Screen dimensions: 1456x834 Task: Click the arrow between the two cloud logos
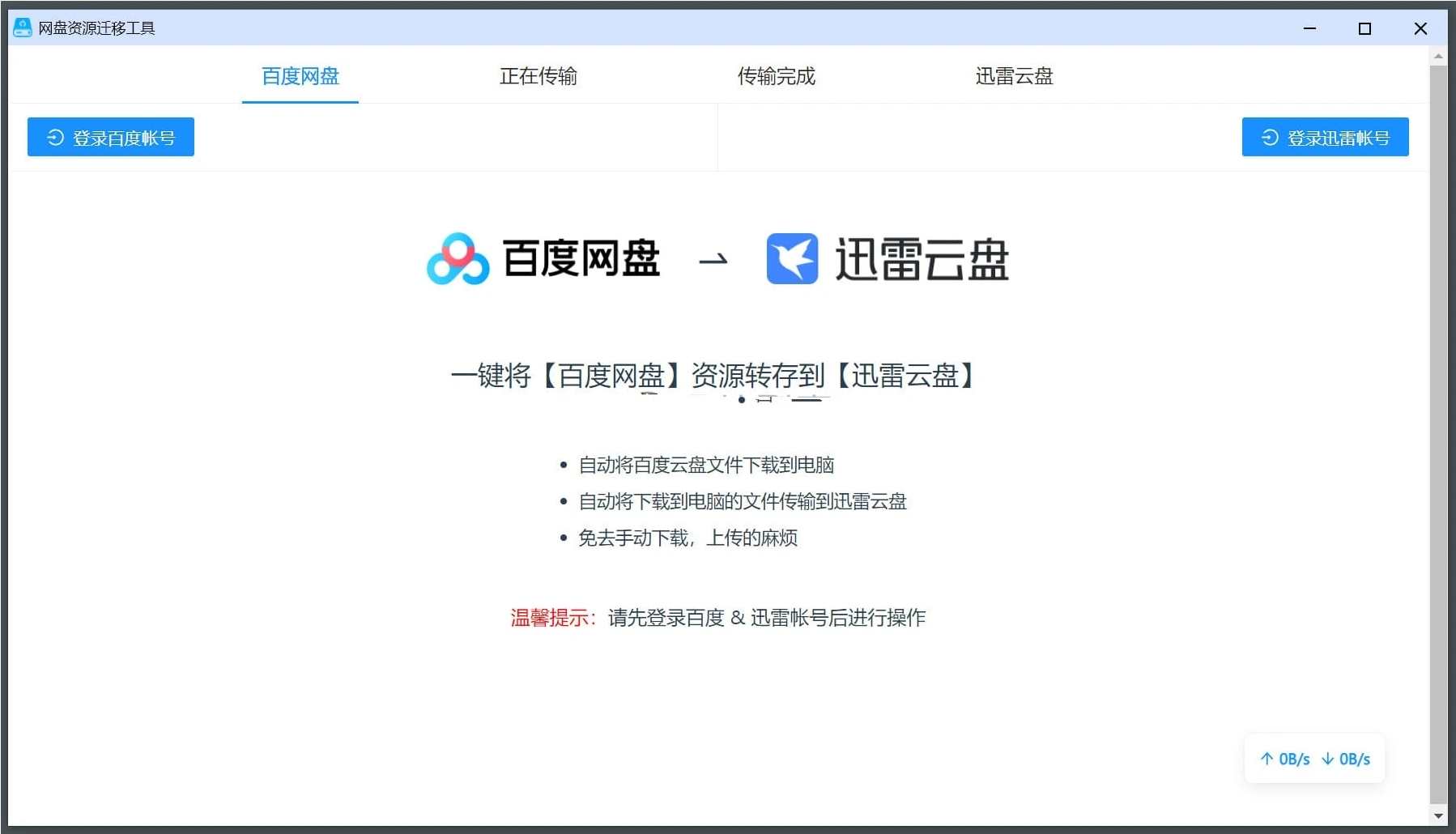[713, 261]
